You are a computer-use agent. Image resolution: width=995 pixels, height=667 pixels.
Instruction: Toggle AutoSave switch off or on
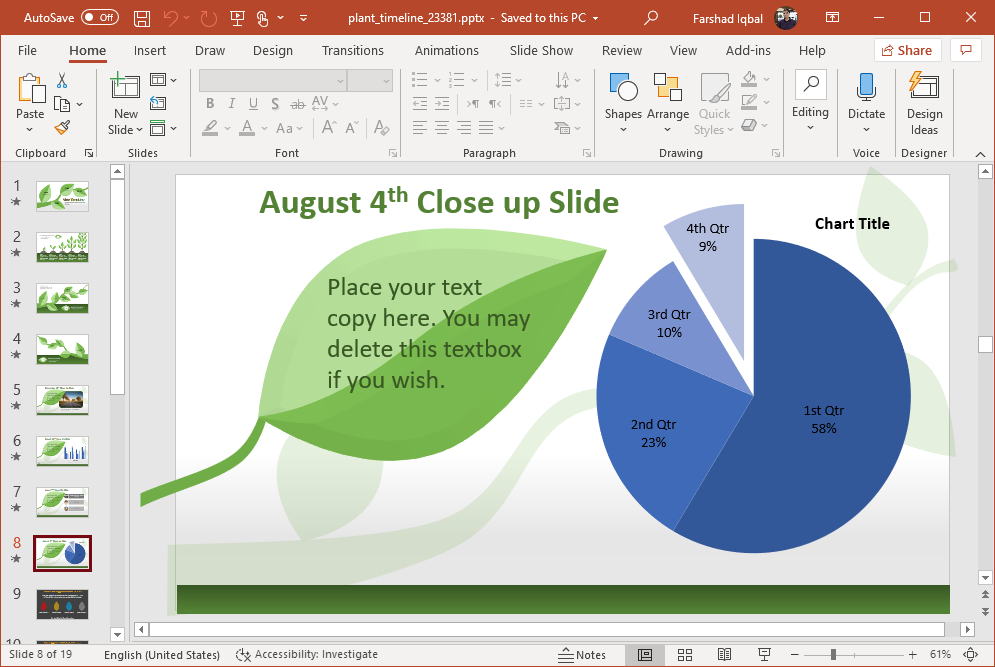coord(99,18)
